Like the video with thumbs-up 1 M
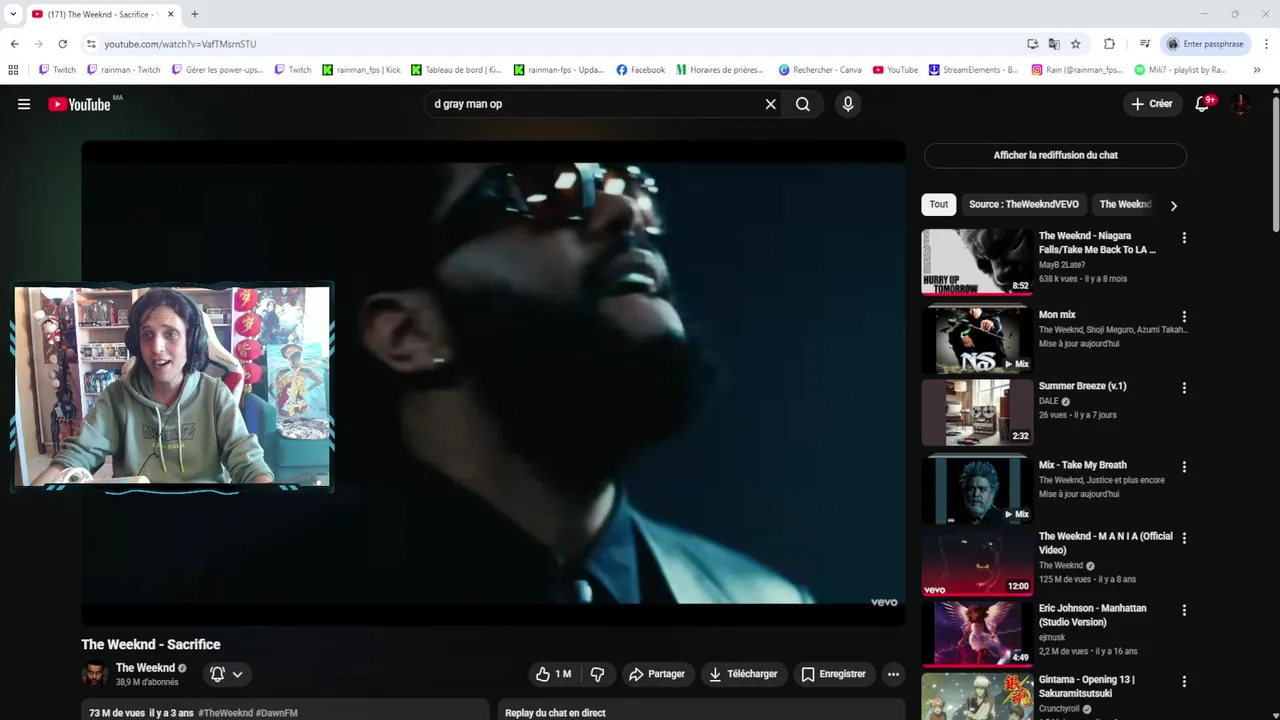Screen dimensions: 1280x720 [x=554, y=674]
